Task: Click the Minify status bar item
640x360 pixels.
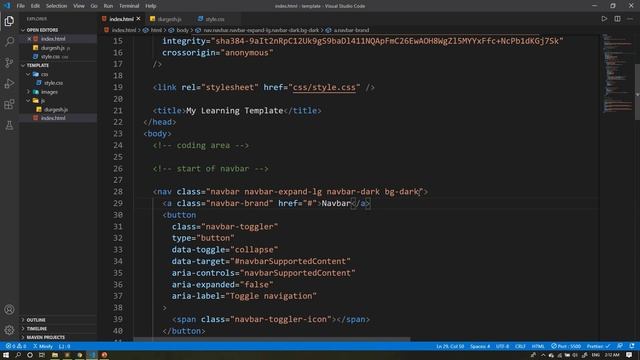Action: pos(43,346)
